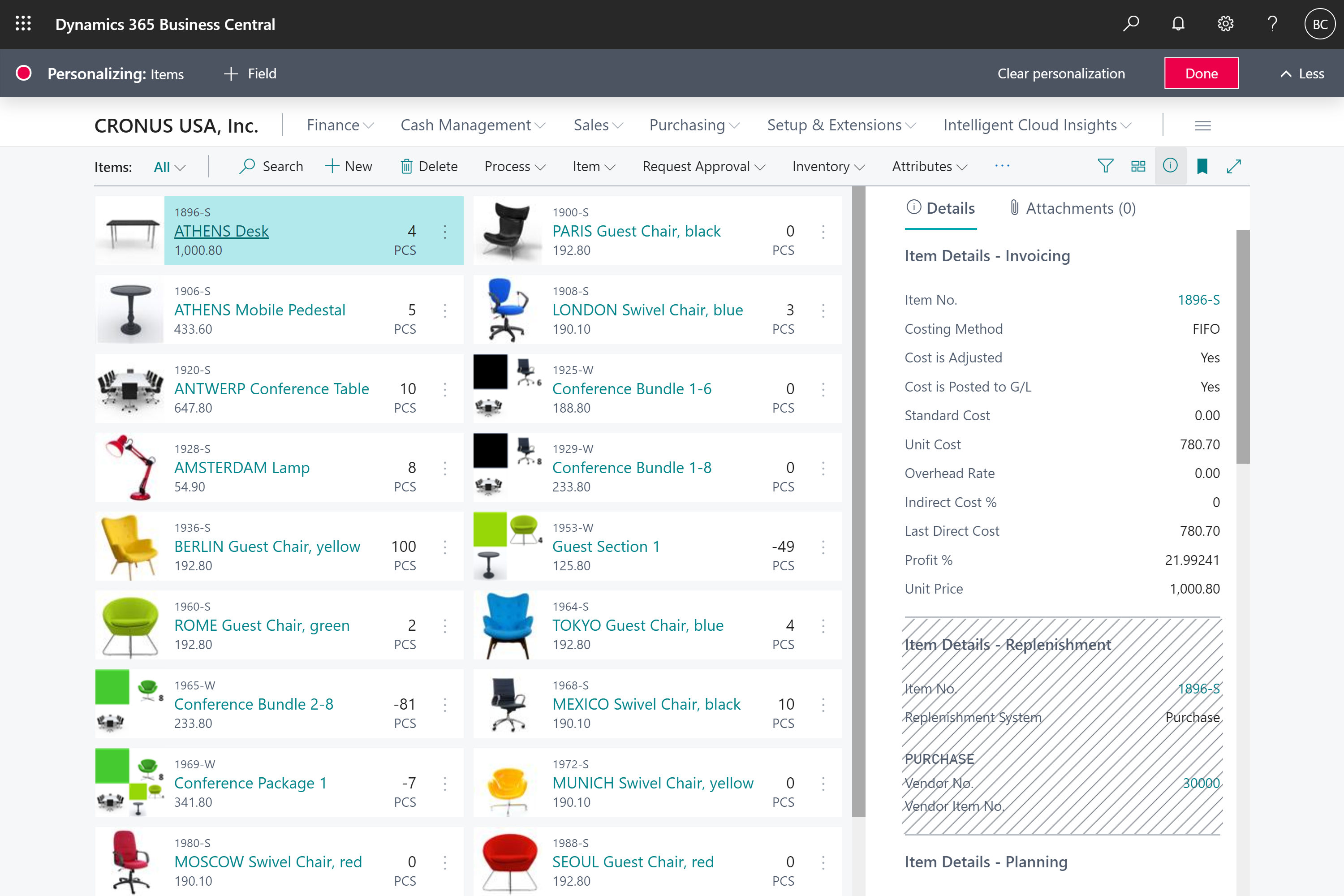Switch layout with the tile view icon
Screen dimensions: 1344x896
tap(1138, 166)
